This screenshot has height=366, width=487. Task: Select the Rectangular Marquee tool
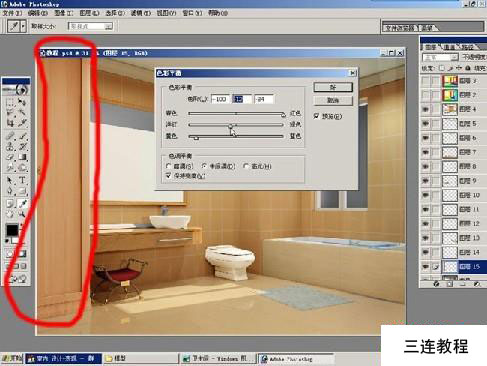click(10, 101)
